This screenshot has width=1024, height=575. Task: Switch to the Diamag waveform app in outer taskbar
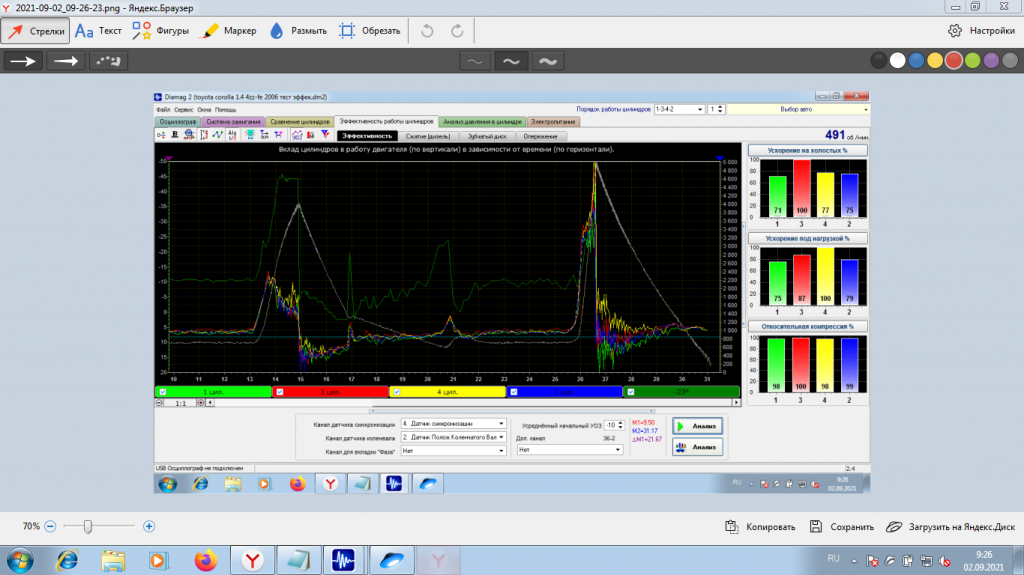(x=344, y=561)
